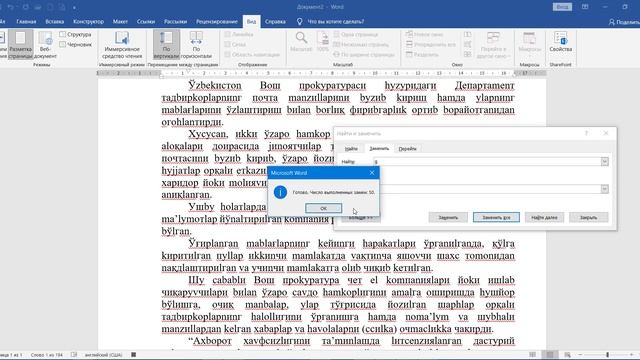Click the Print Layout view icon in status bar
The height and width of the screenshot is (360, 640).
point(550,355)
